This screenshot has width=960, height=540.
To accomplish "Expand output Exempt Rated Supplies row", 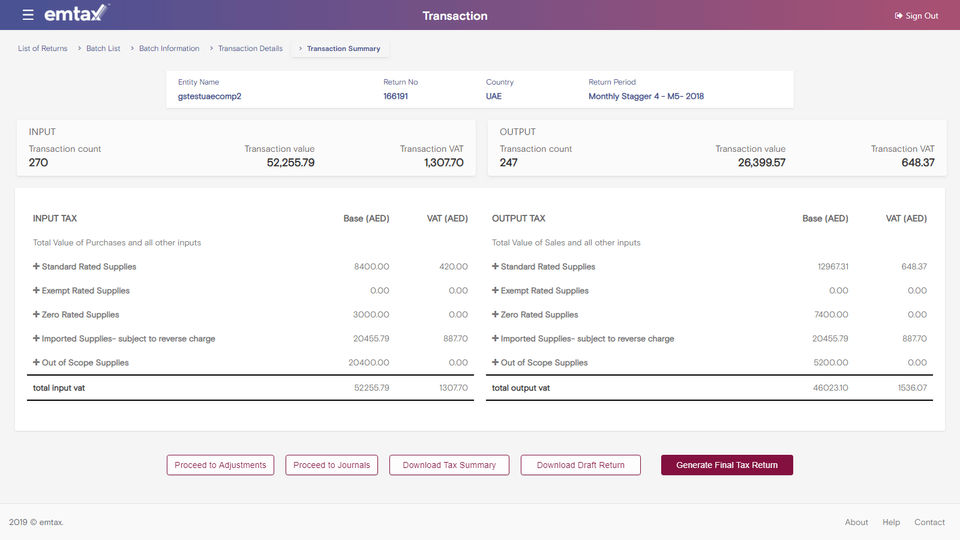I will (495, 290).
